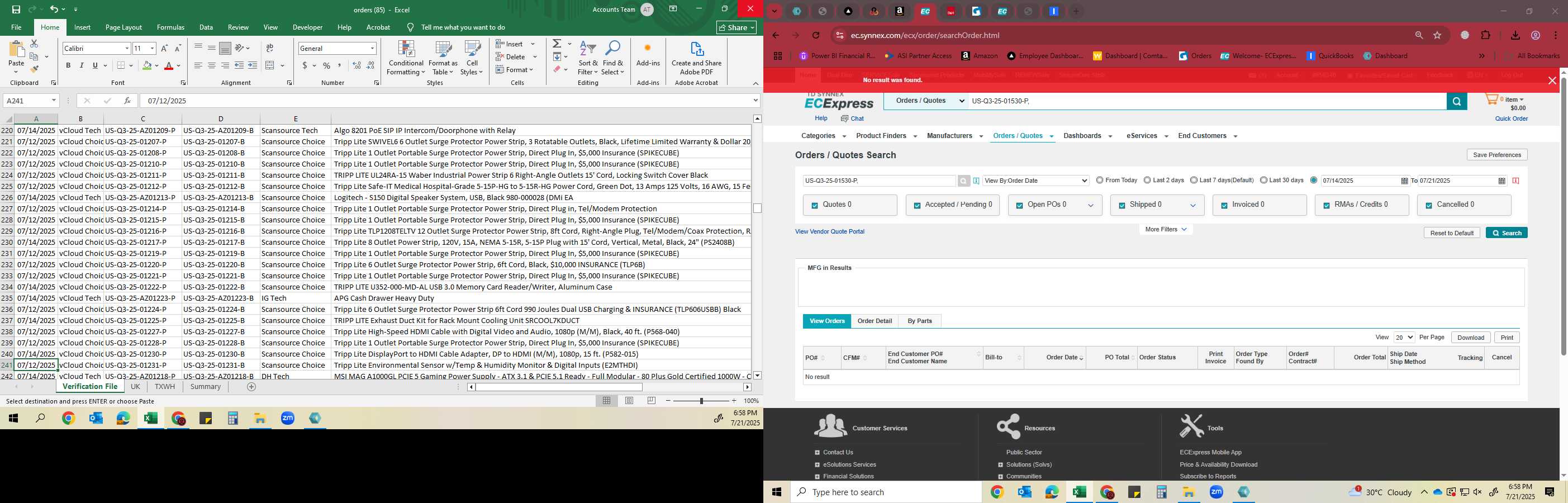Open Fill Color swatch in Font group

[147, 66]
